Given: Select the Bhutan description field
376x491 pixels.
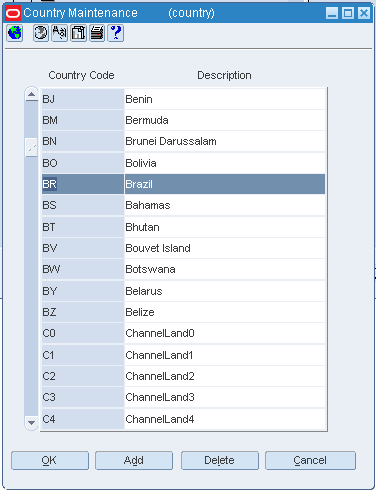Looking at the screenshot, I should click(x=225, y=227).
